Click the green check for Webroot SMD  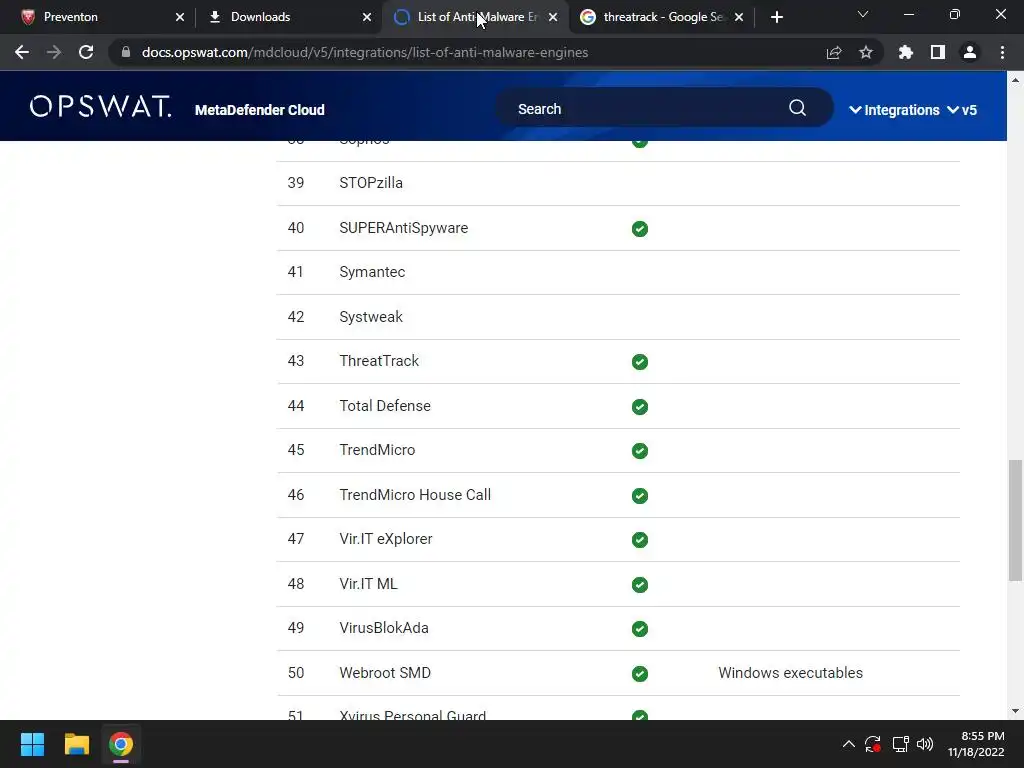(x=640, y=673)
